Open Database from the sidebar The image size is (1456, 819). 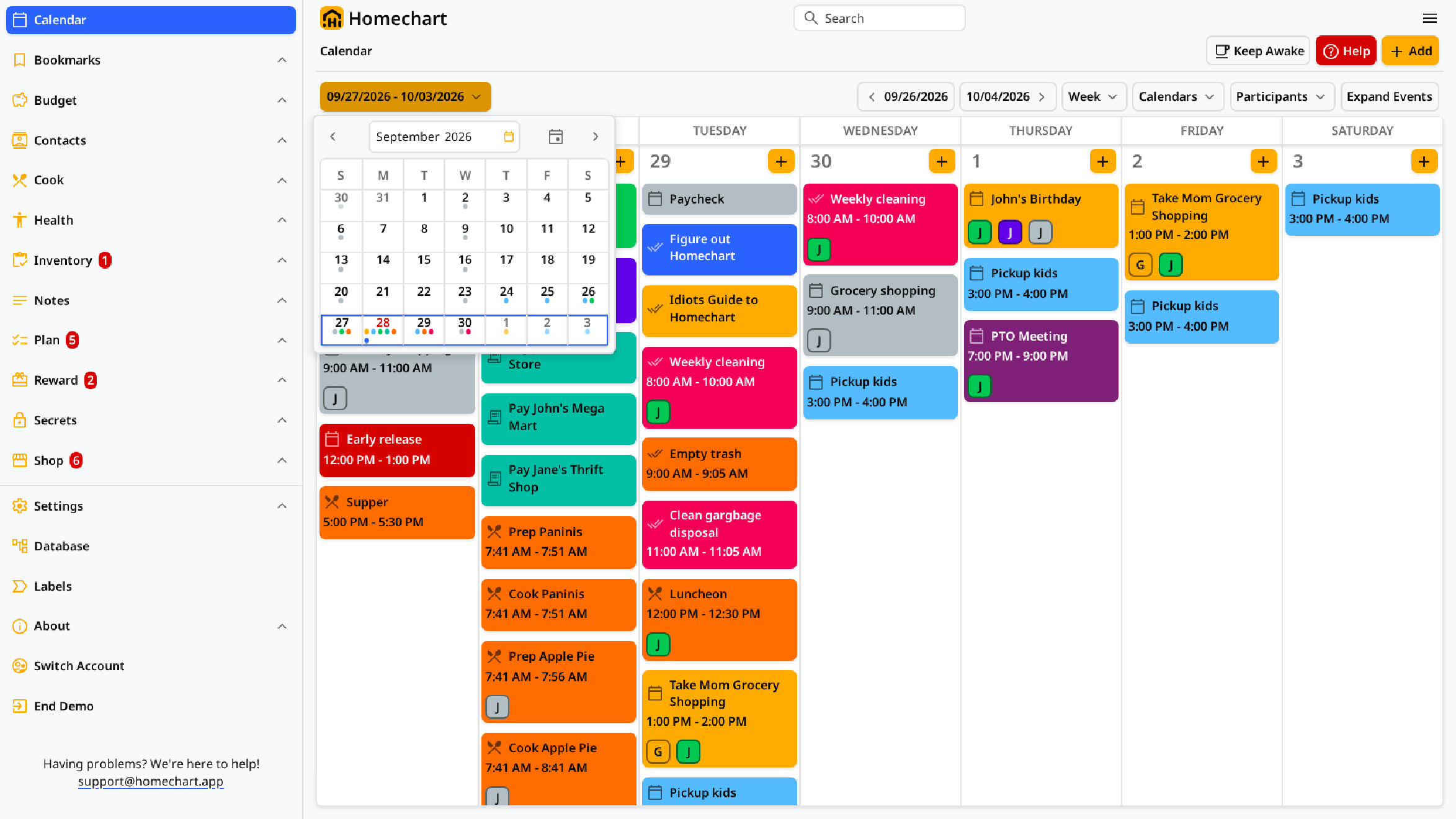coord(151,546)
